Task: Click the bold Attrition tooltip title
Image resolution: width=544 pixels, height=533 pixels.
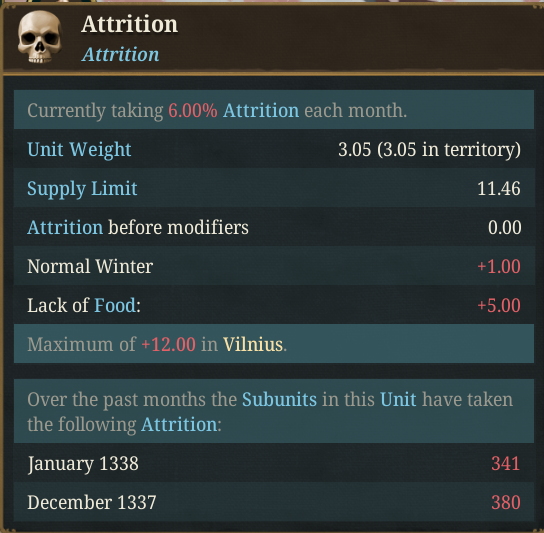Action: (x=129, y=24)
